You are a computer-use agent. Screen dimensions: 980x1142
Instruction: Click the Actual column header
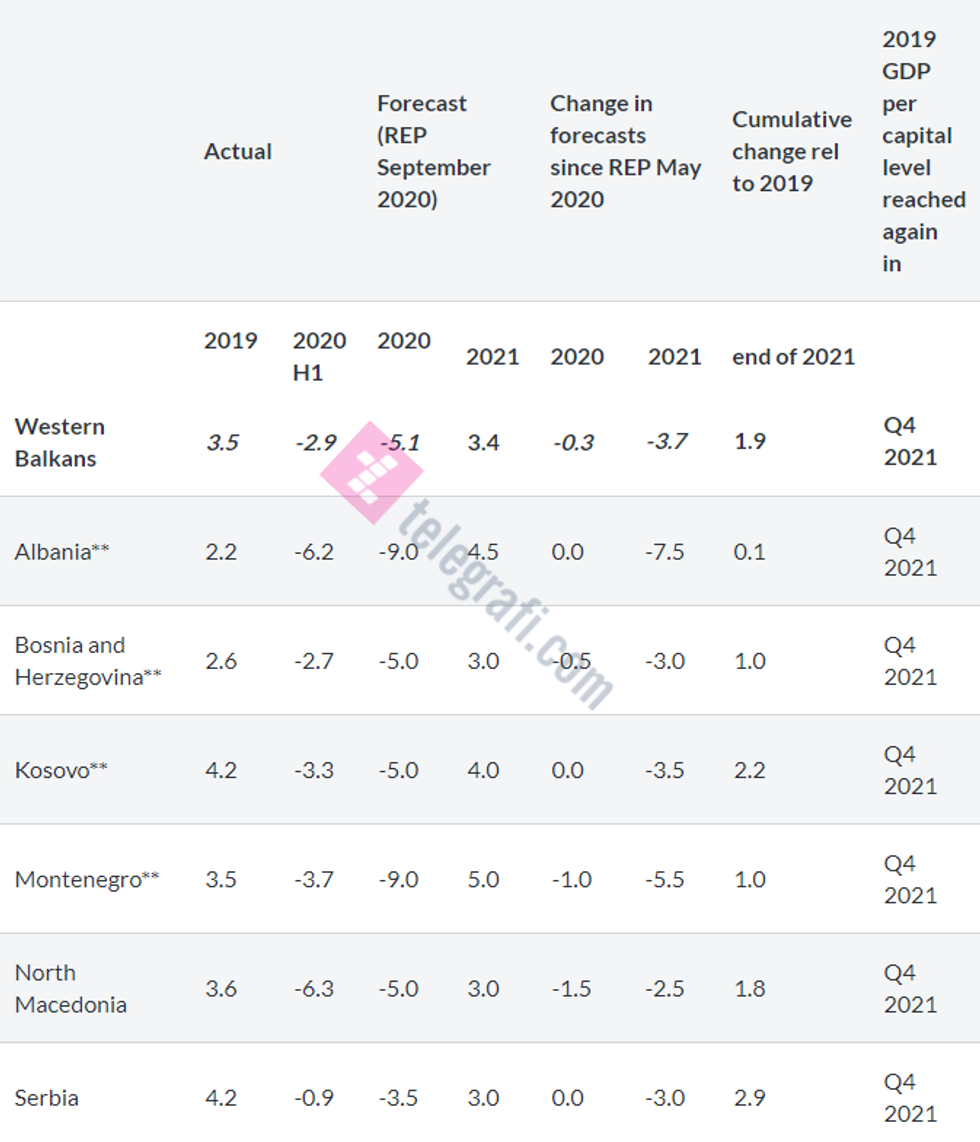pos(238,151)
